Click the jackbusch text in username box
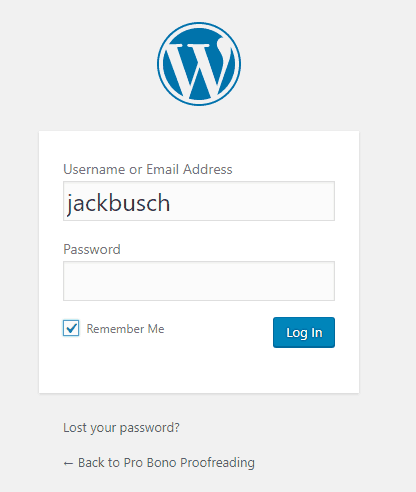 [x=118, y=203]
